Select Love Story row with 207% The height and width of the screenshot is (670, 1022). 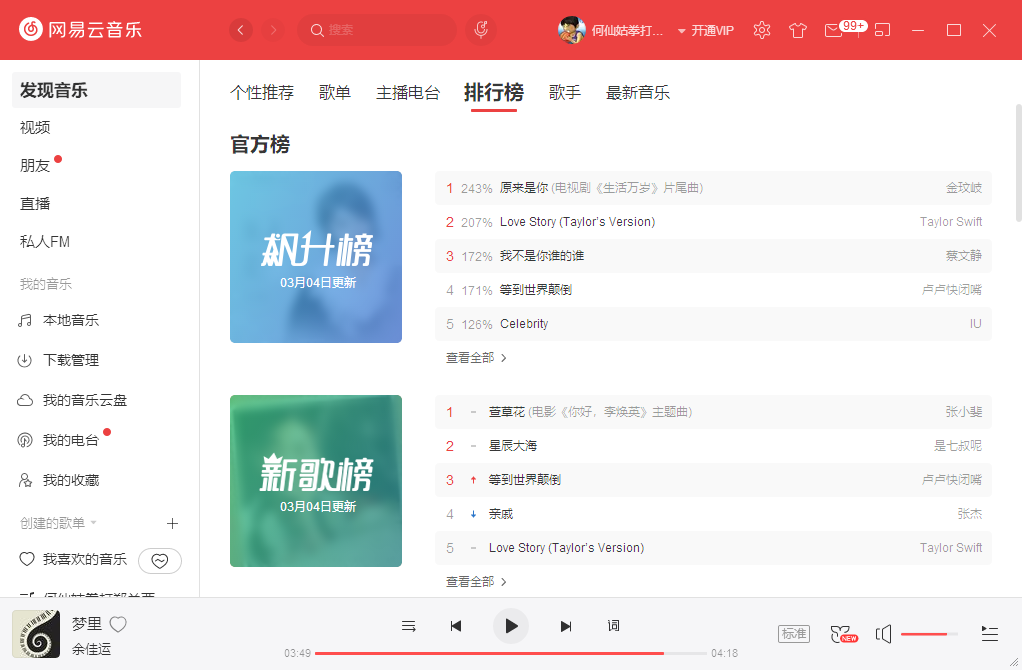(713, 222)
